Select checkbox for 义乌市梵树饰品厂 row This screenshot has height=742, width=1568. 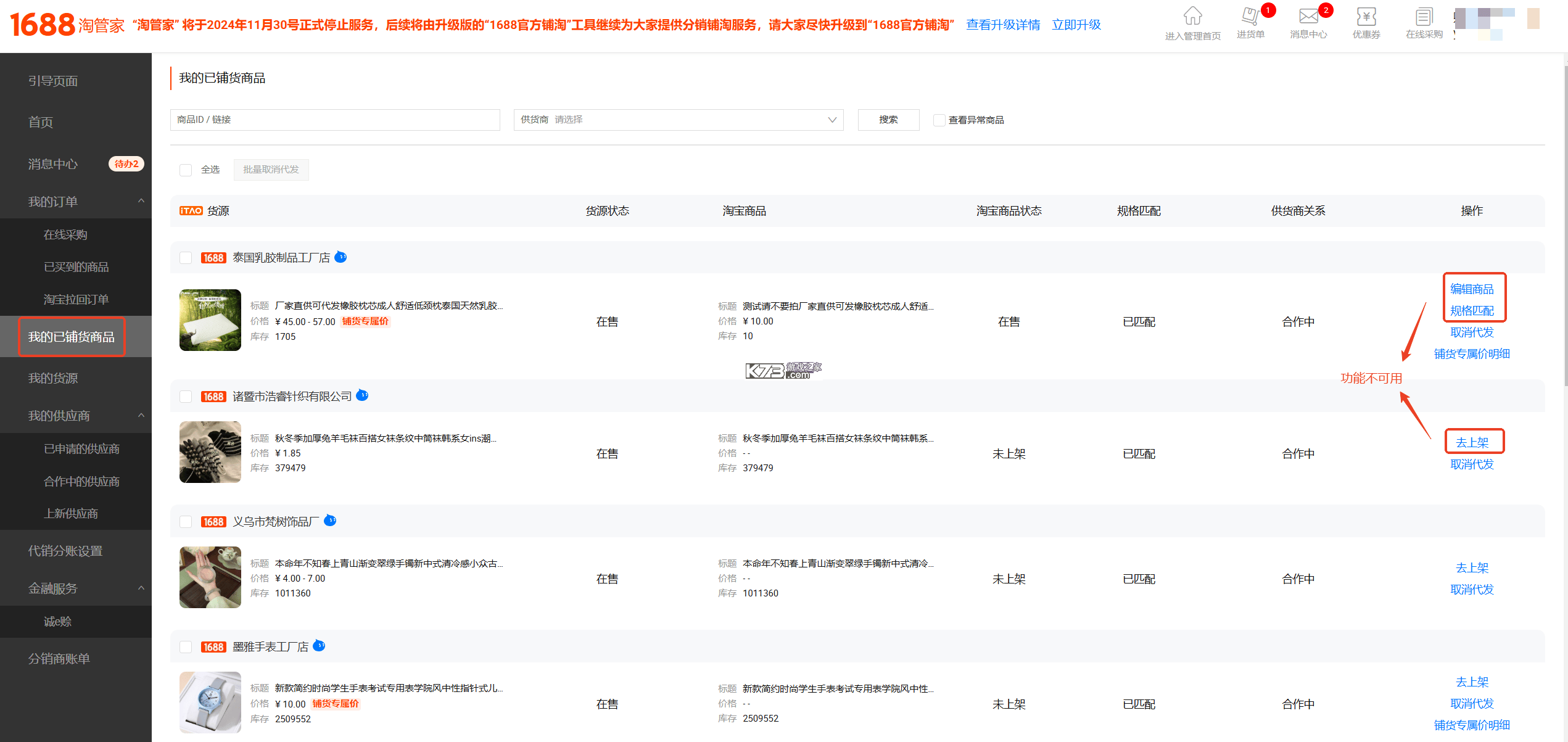186,521
